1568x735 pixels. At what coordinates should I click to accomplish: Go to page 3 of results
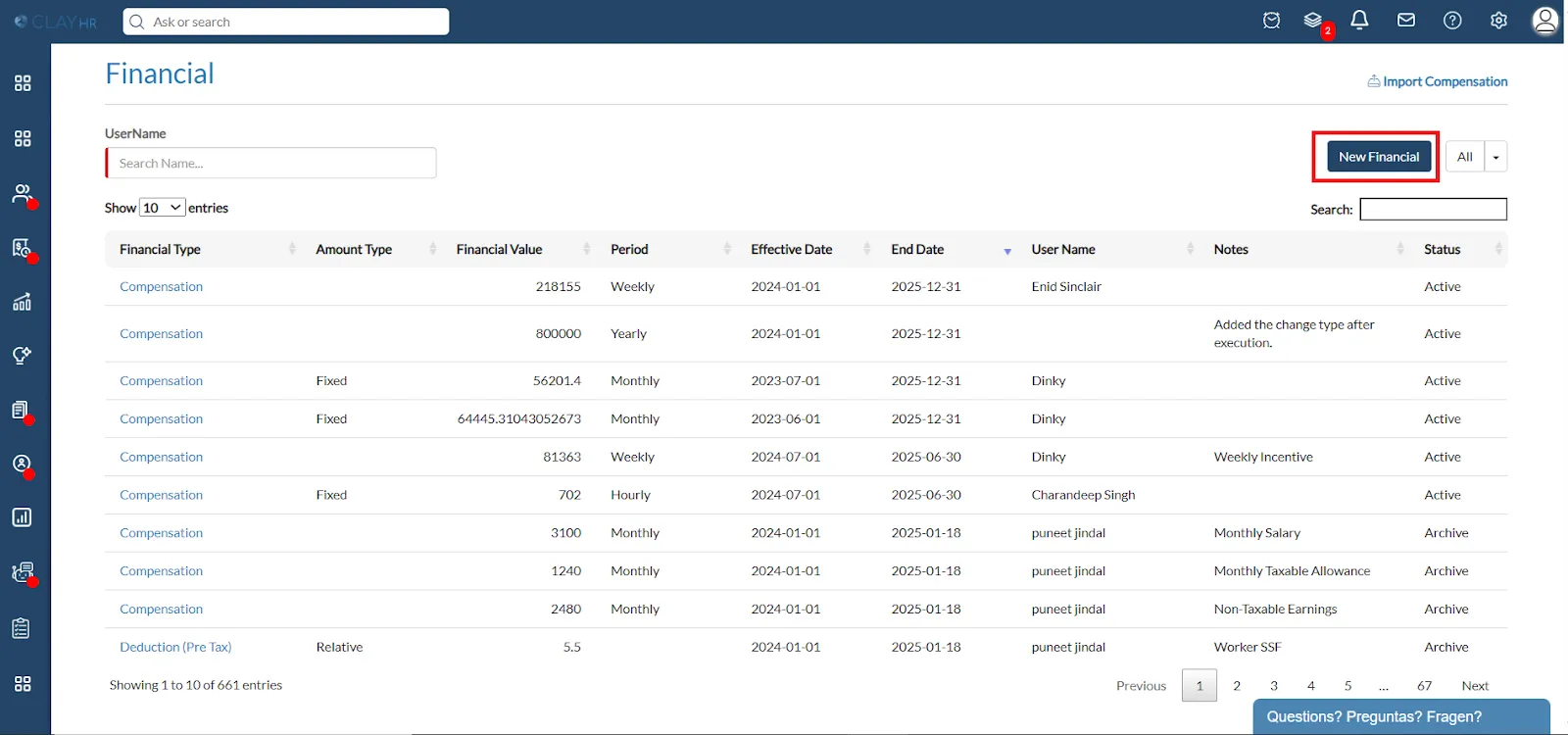tap(1274, 686)
